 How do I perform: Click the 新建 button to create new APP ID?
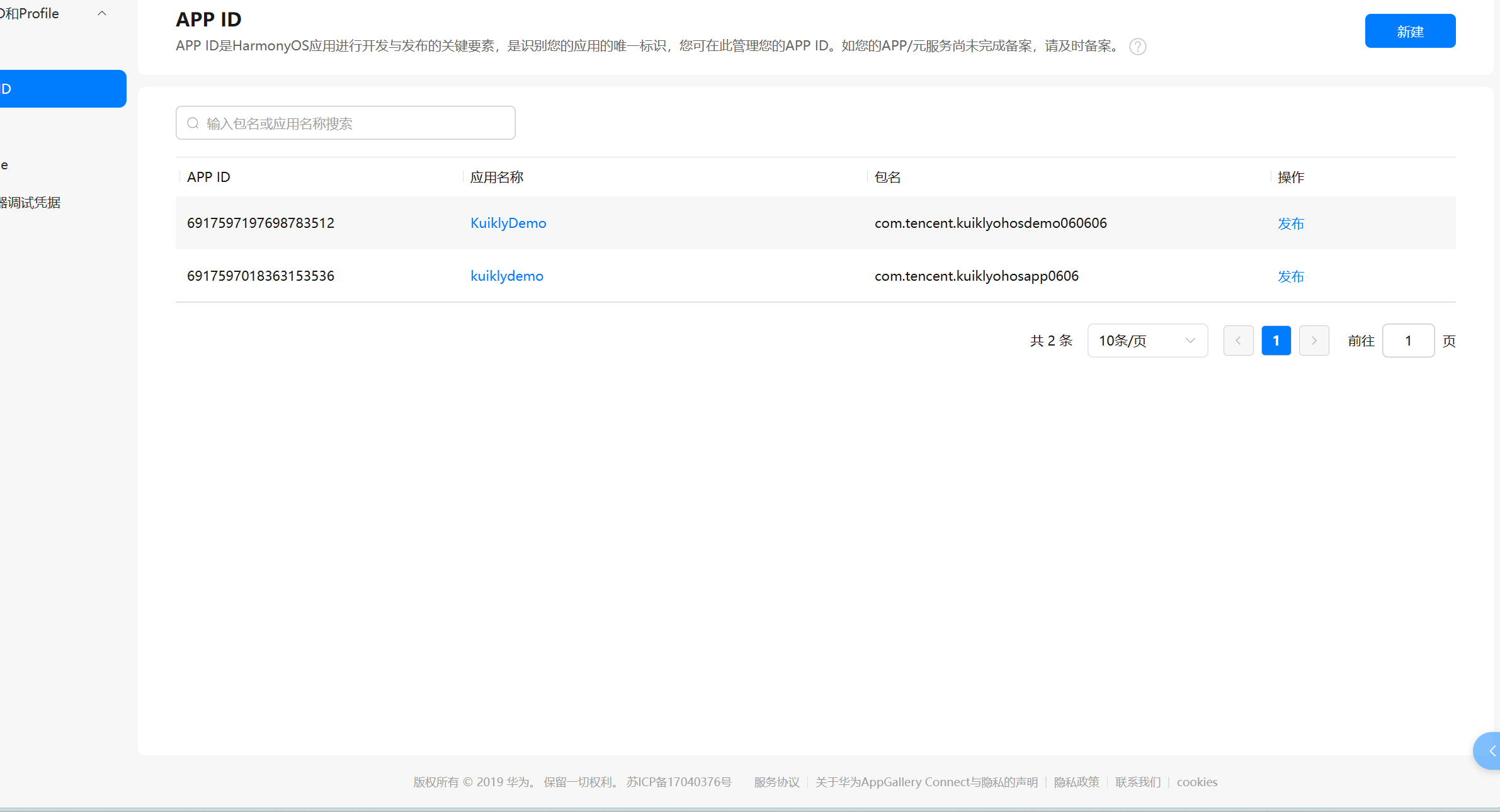pos(1410,30)
